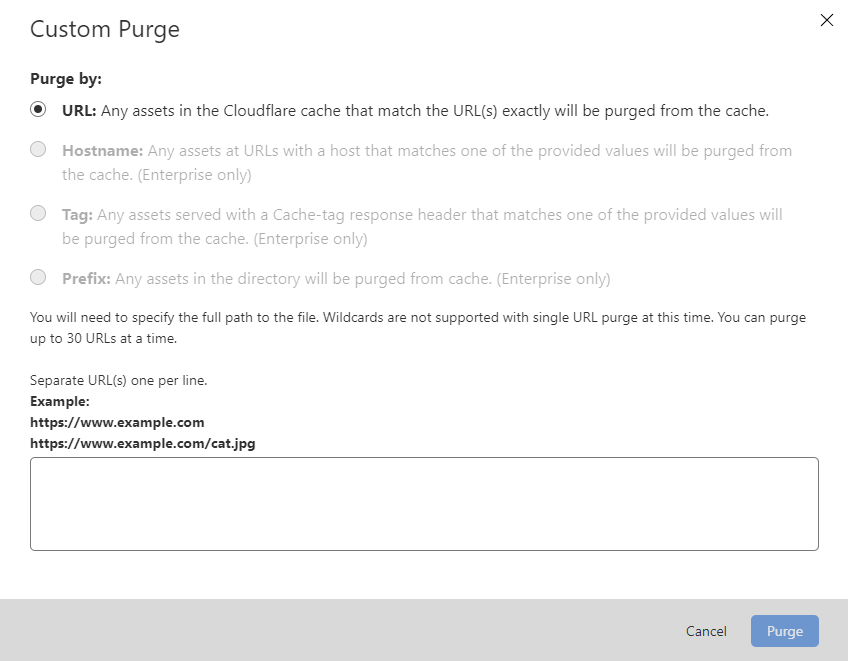
Task: Click the bold "Example:" label
Action: coord(60,401)
